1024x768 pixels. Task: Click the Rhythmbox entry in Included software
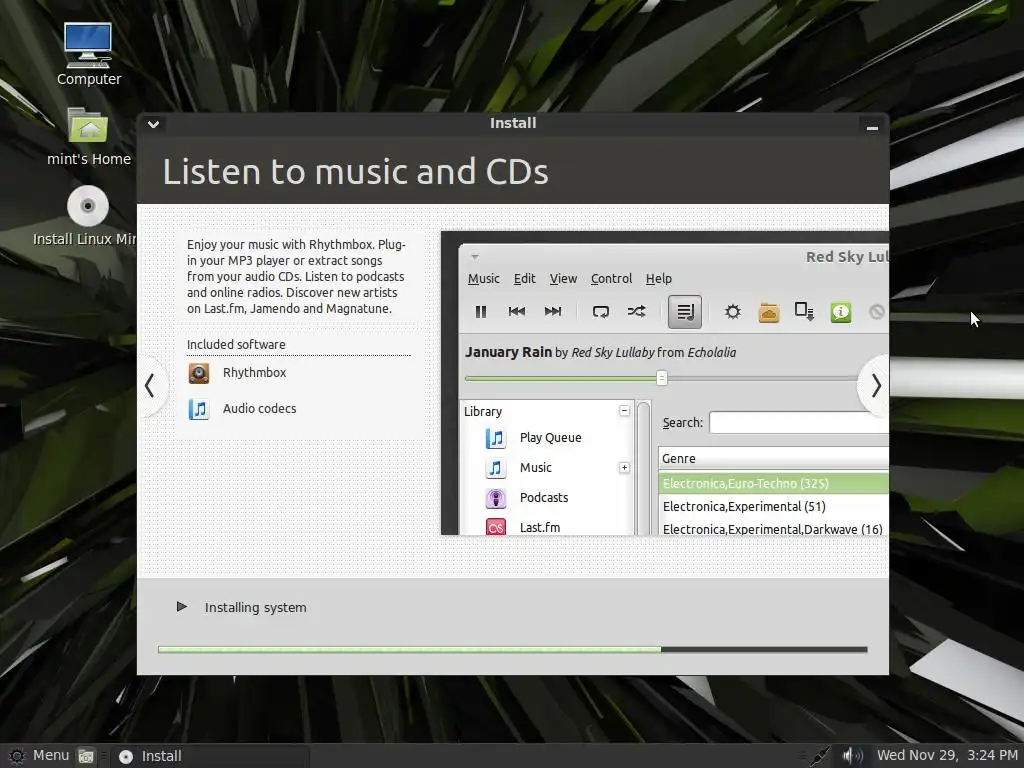(x=254, y=373)
